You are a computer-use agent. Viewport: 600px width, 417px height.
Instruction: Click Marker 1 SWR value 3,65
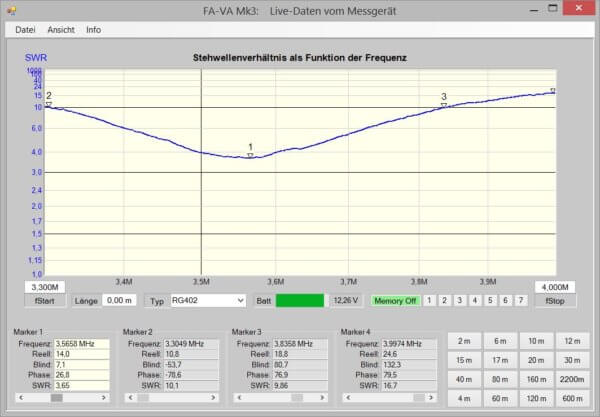[82, 385]
